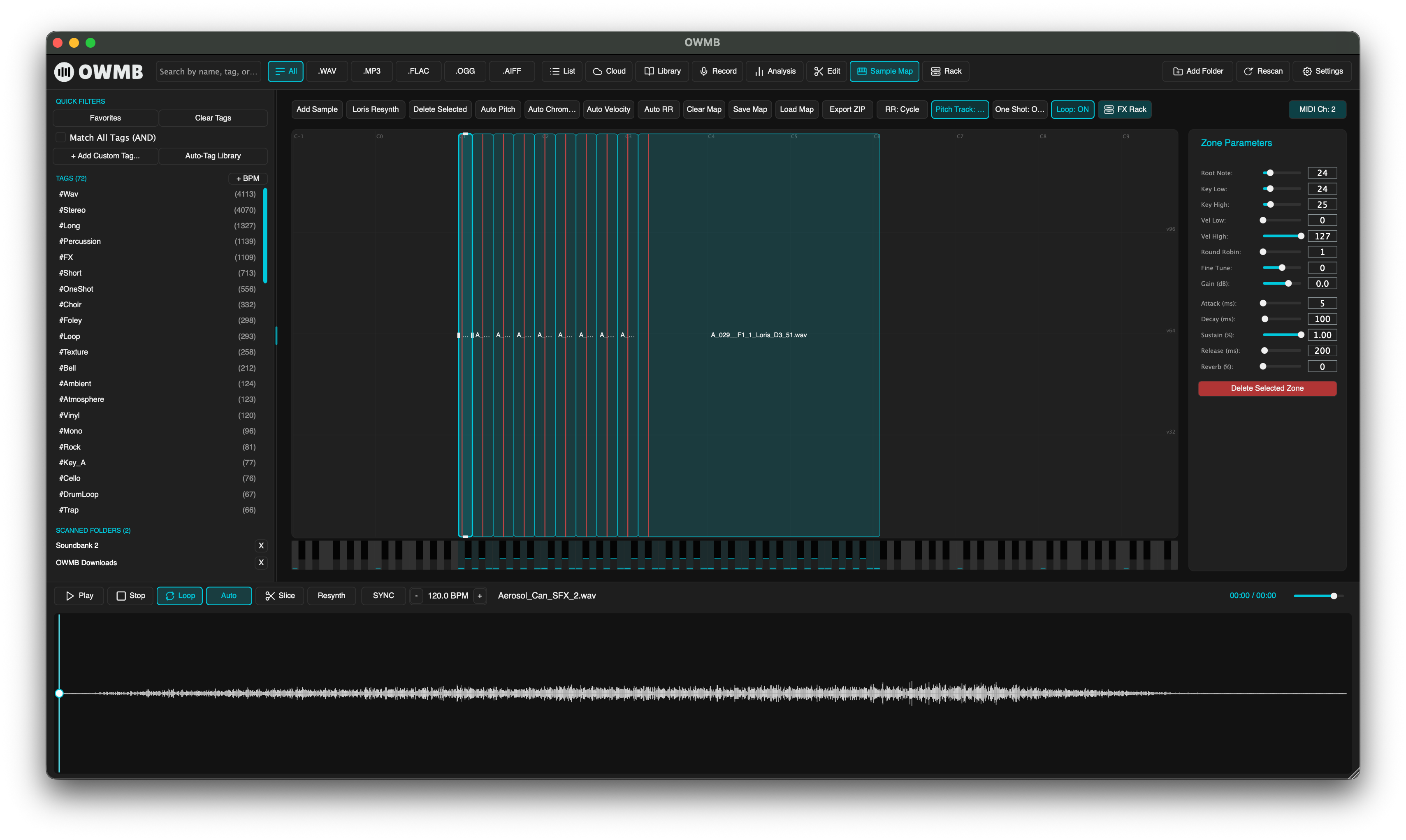The image size is (1406, 840).
Task: Click Delete Selected in toolbar
Action: pos(440,109)
